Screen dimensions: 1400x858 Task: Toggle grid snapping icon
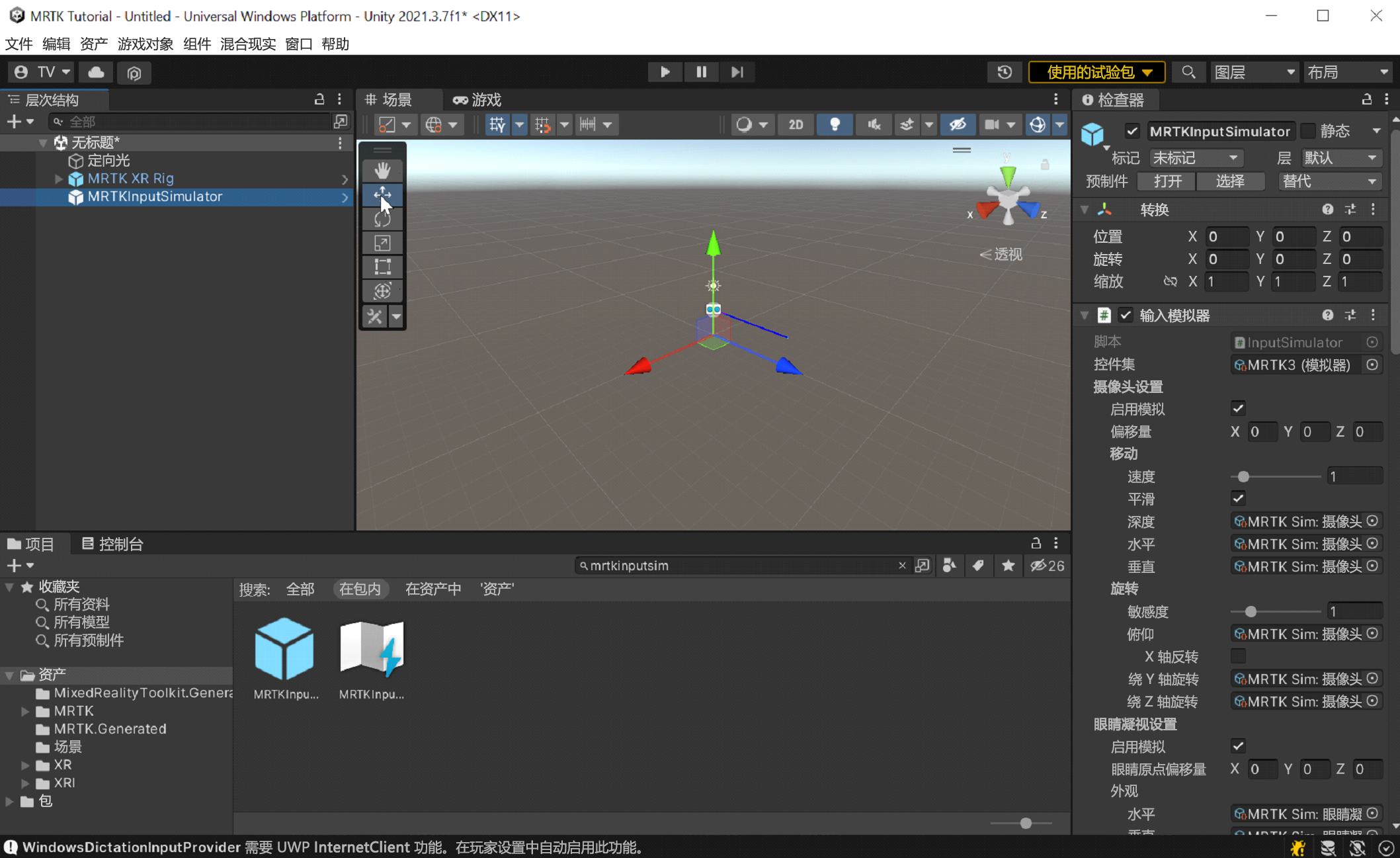[497, 124]
